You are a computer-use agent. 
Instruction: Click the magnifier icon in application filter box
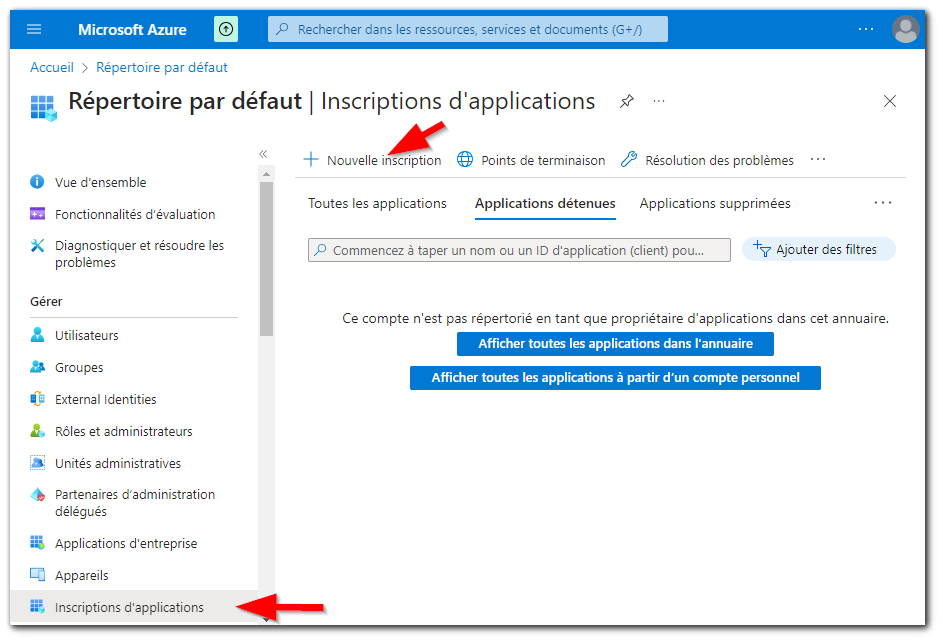321,250
